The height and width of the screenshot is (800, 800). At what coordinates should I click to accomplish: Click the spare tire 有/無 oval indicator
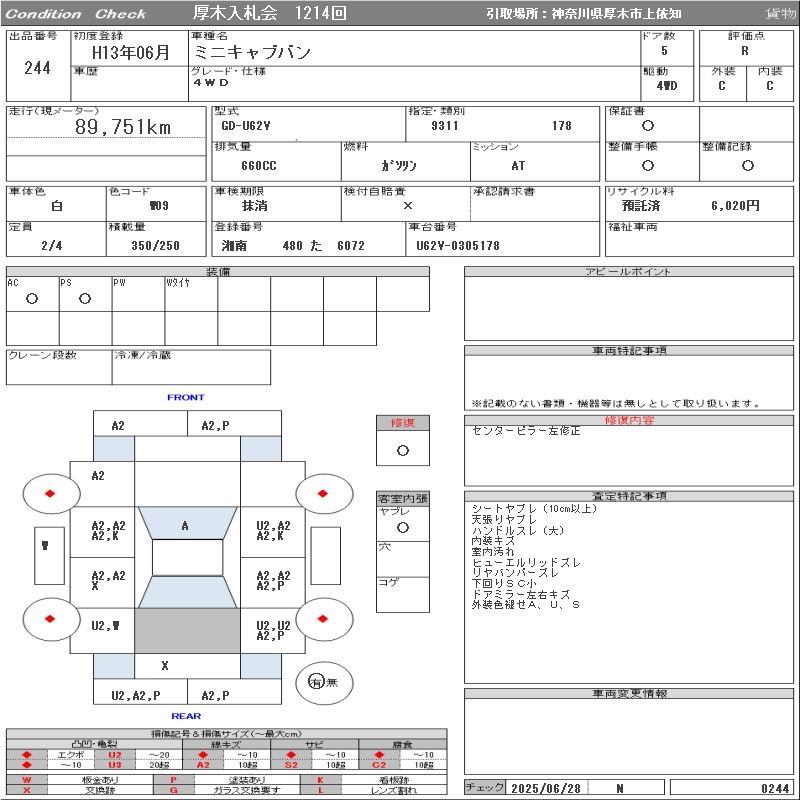point(318,682)
